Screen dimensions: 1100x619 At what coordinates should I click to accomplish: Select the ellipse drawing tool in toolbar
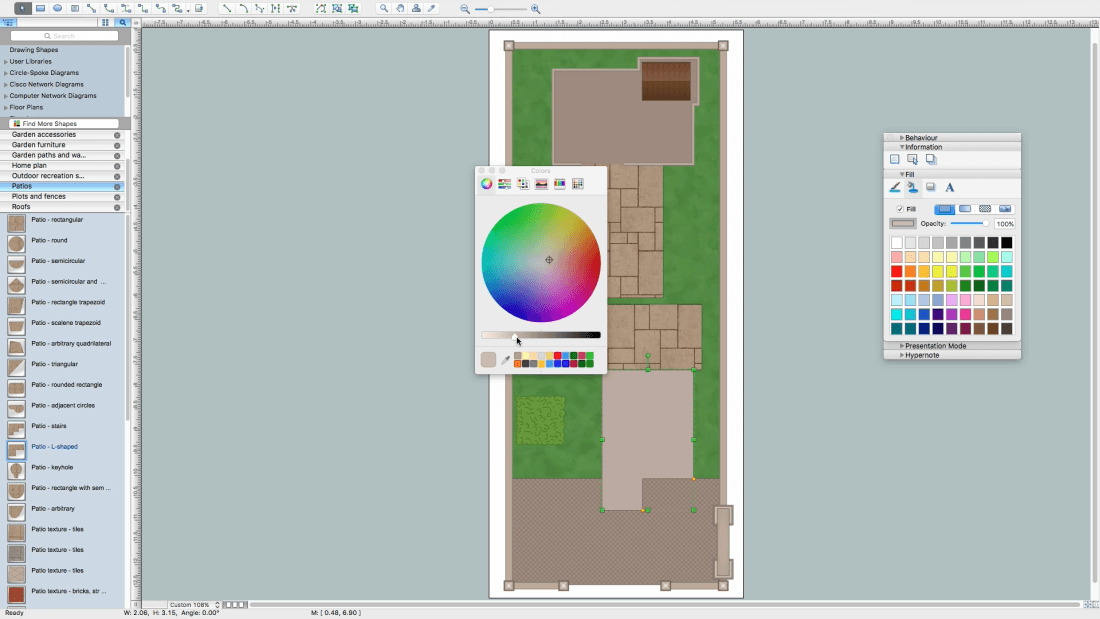click(57, 8)
